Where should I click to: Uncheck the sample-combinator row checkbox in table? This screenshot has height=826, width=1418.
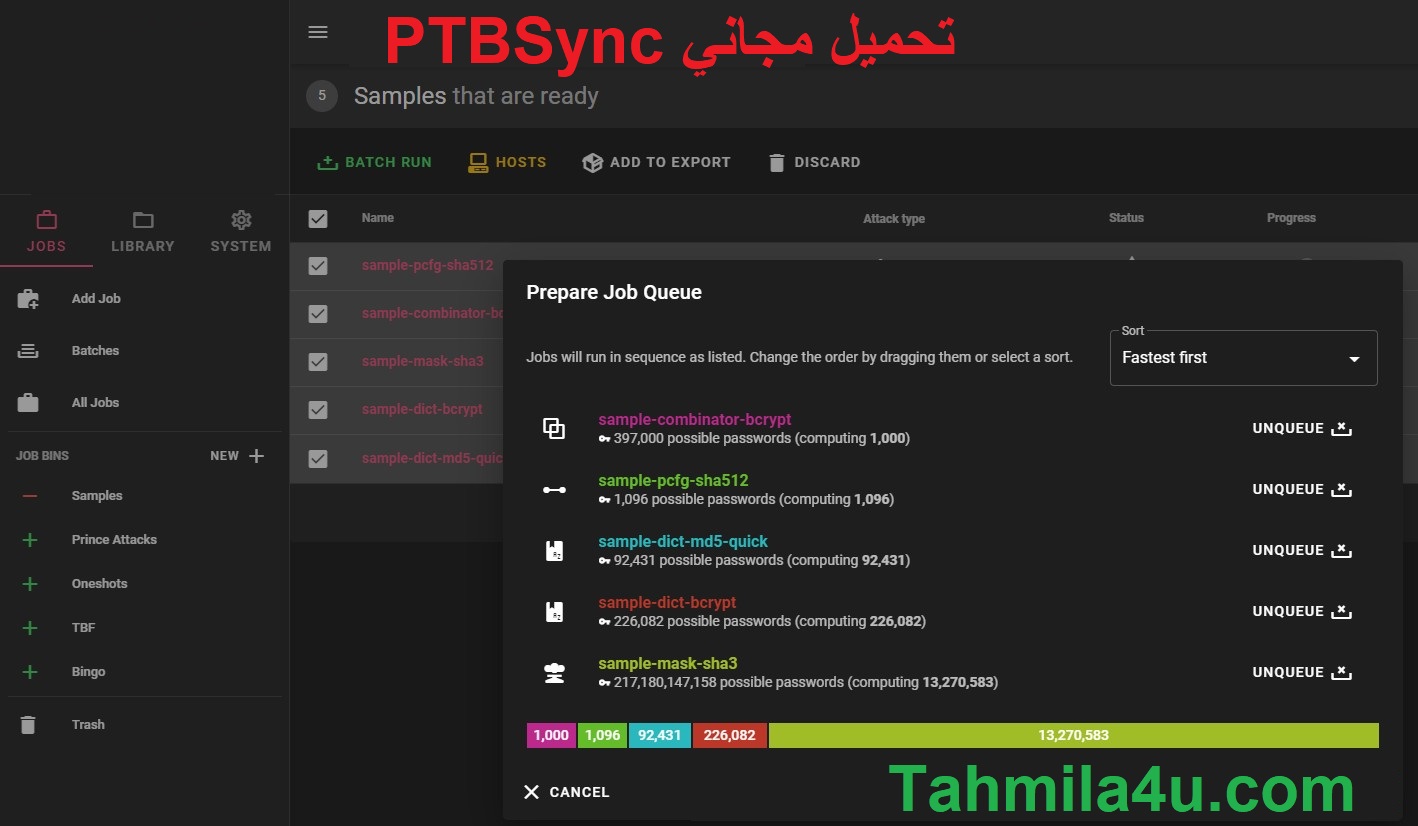tap(318, 314)
